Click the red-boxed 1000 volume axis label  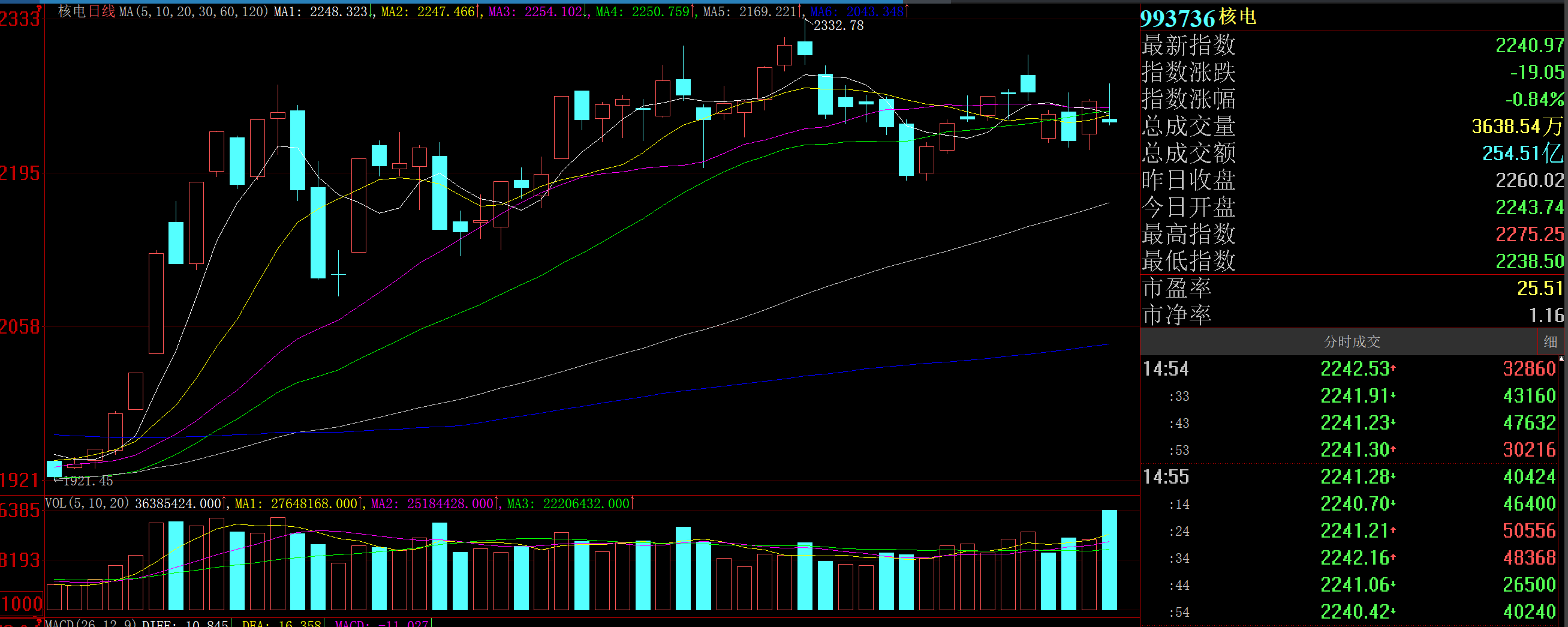22,603
